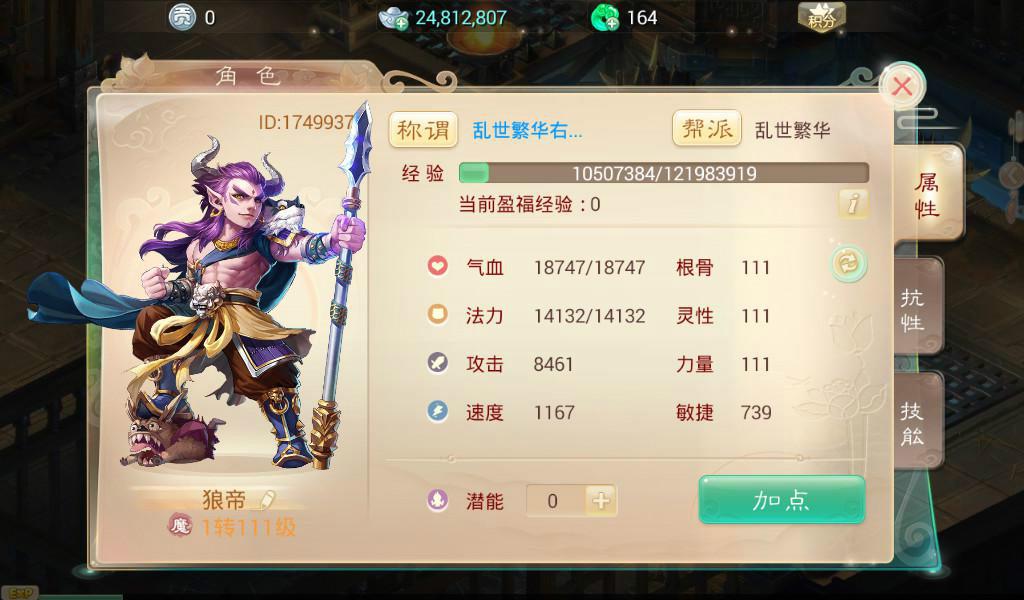Switch to the 技能 tab

pos(916,423)
